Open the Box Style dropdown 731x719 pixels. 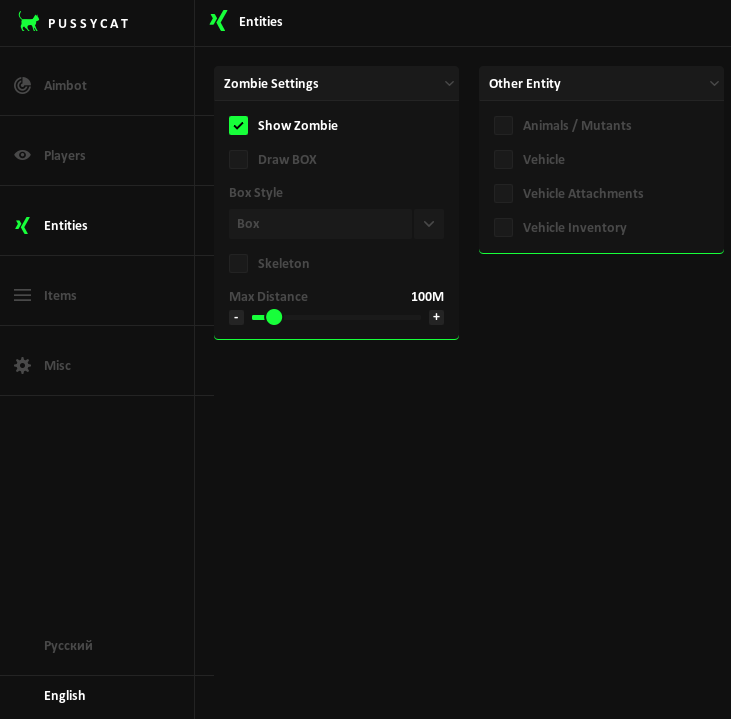point(429,223)
